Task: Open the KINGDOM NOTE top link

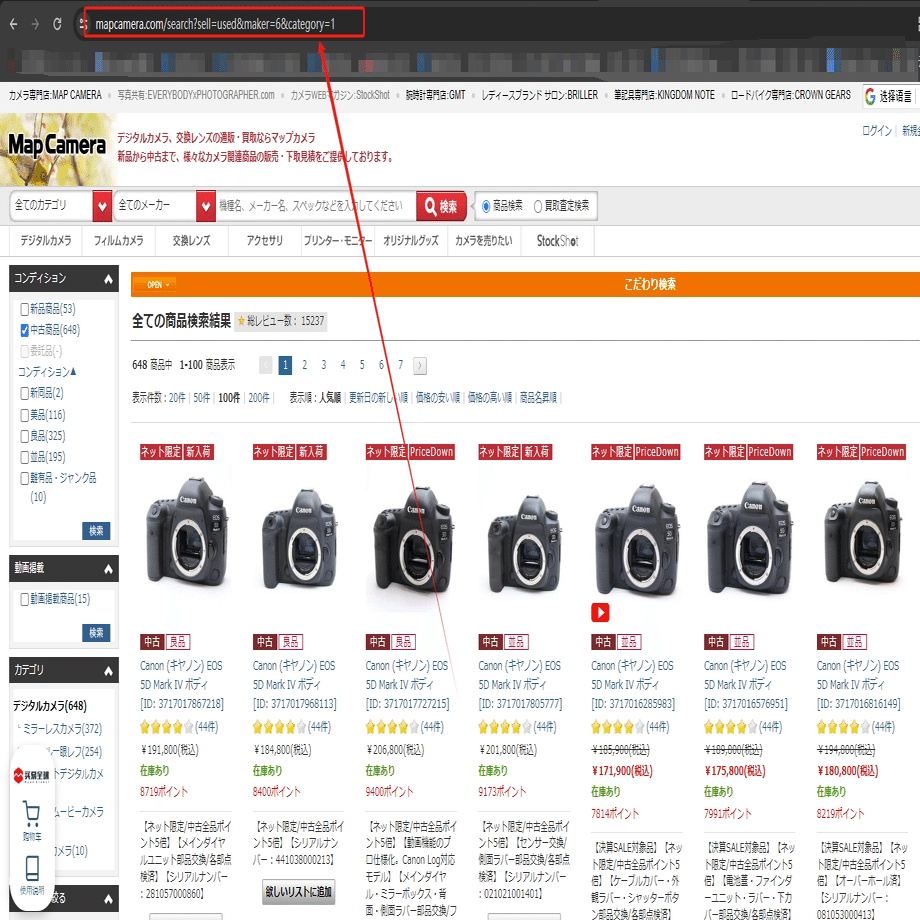Action: click(664, 95)
